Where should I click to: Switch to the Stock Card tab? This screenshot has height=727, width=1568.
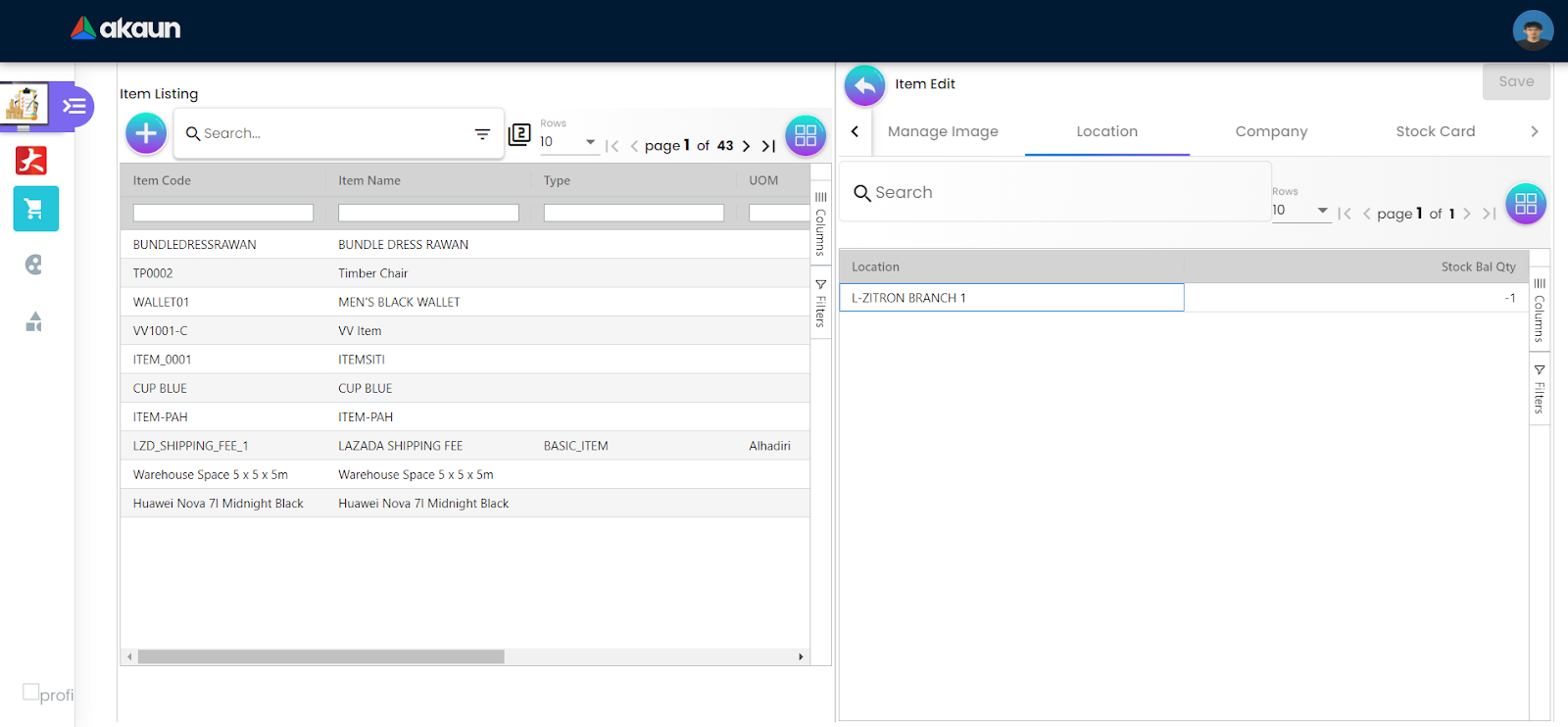(1435, 131)
